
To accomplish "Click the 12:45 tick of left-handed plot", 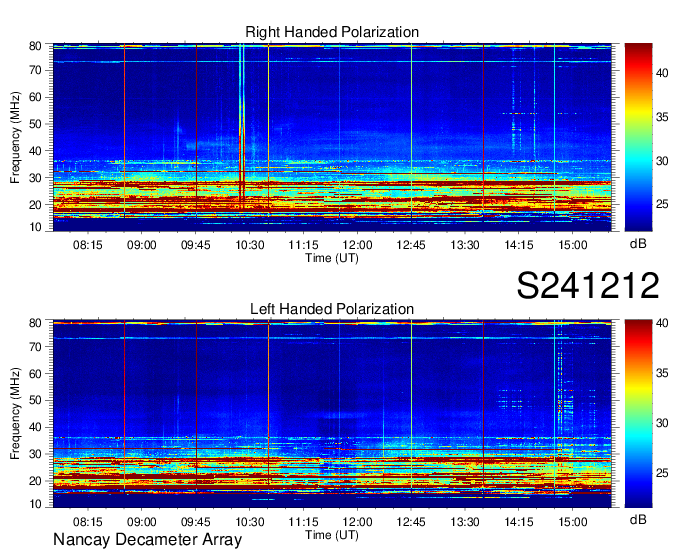I will pyautogui.click(x=411, y=522).
